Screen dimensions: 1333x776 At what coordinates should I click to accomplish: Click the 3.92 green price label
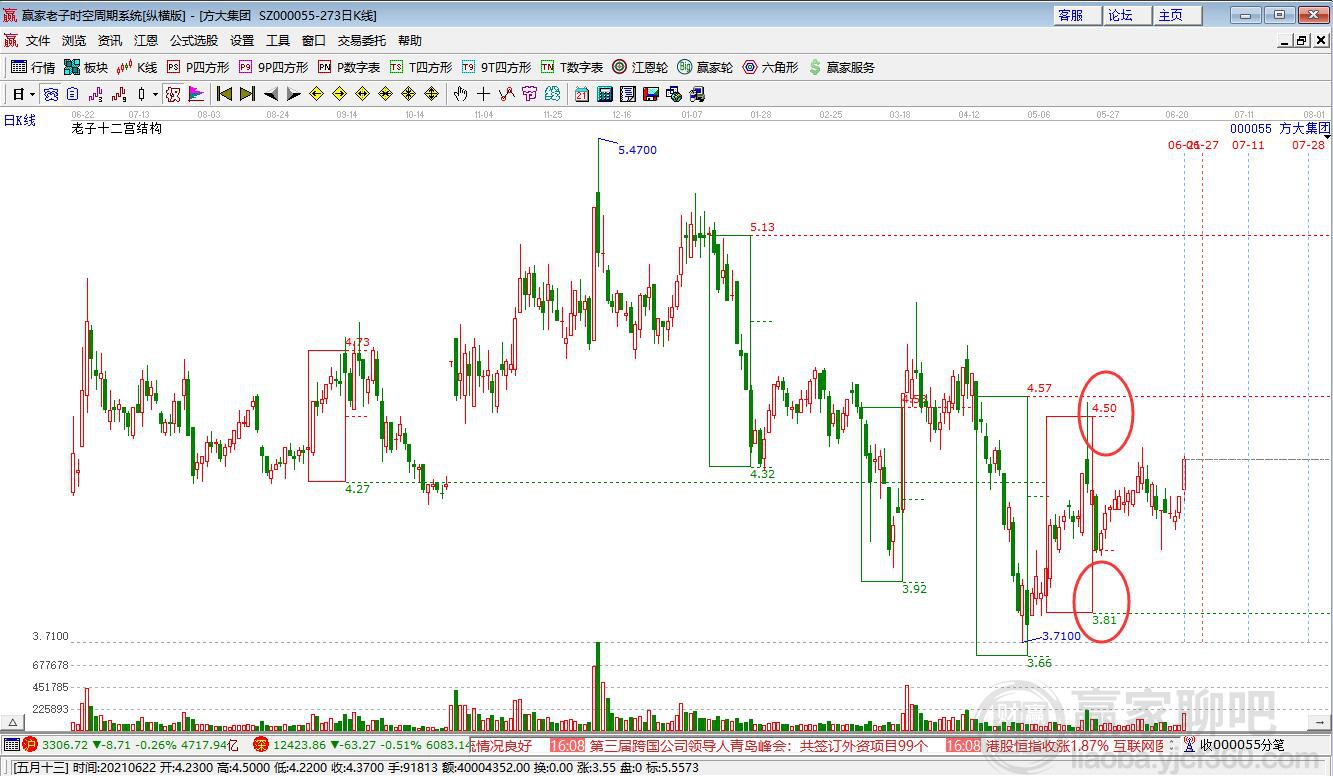pyautogui.click(x=914, y=589)
